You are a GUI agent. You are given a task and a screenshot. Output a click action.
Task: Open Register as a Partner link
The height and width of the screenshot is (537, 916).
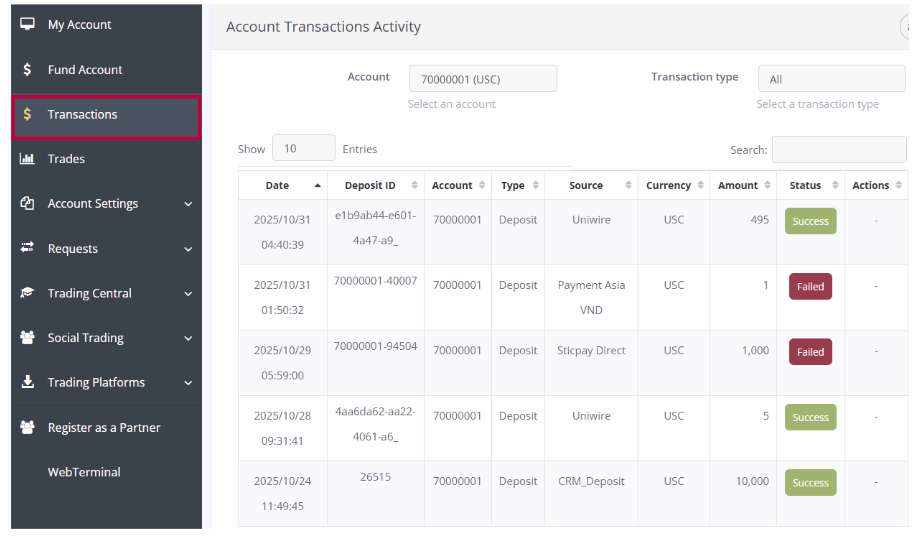click(x=104, y=427)
